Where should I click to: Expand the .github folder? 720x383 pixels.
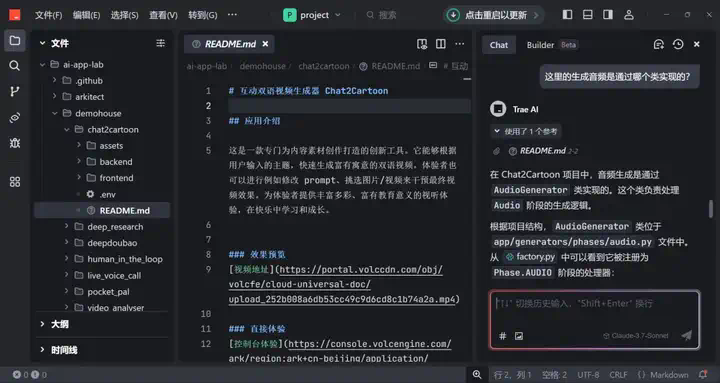pyautogui.click(x=55, y=81)
